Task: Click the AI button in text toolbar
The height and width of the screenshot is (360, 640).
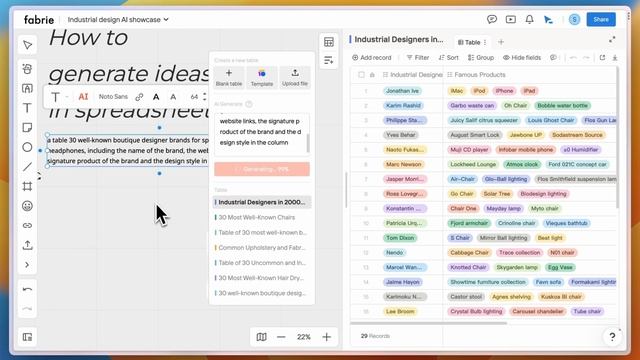Action: (x=83, y=97)
